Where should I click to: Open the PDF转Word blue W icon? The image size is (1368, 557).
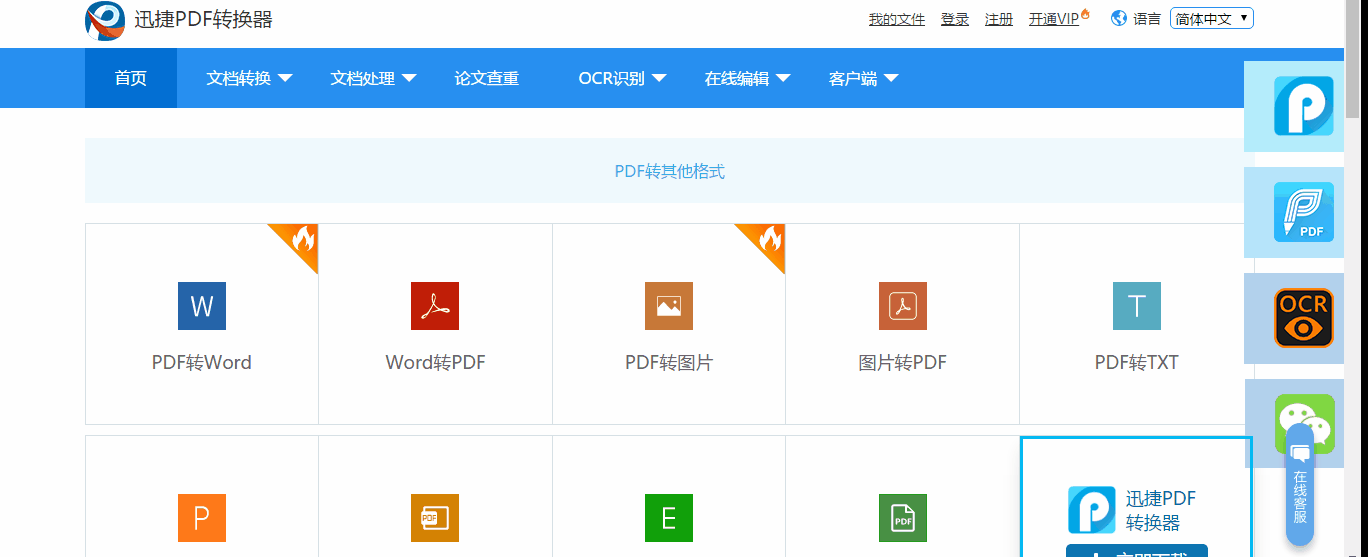coord(202,306)
